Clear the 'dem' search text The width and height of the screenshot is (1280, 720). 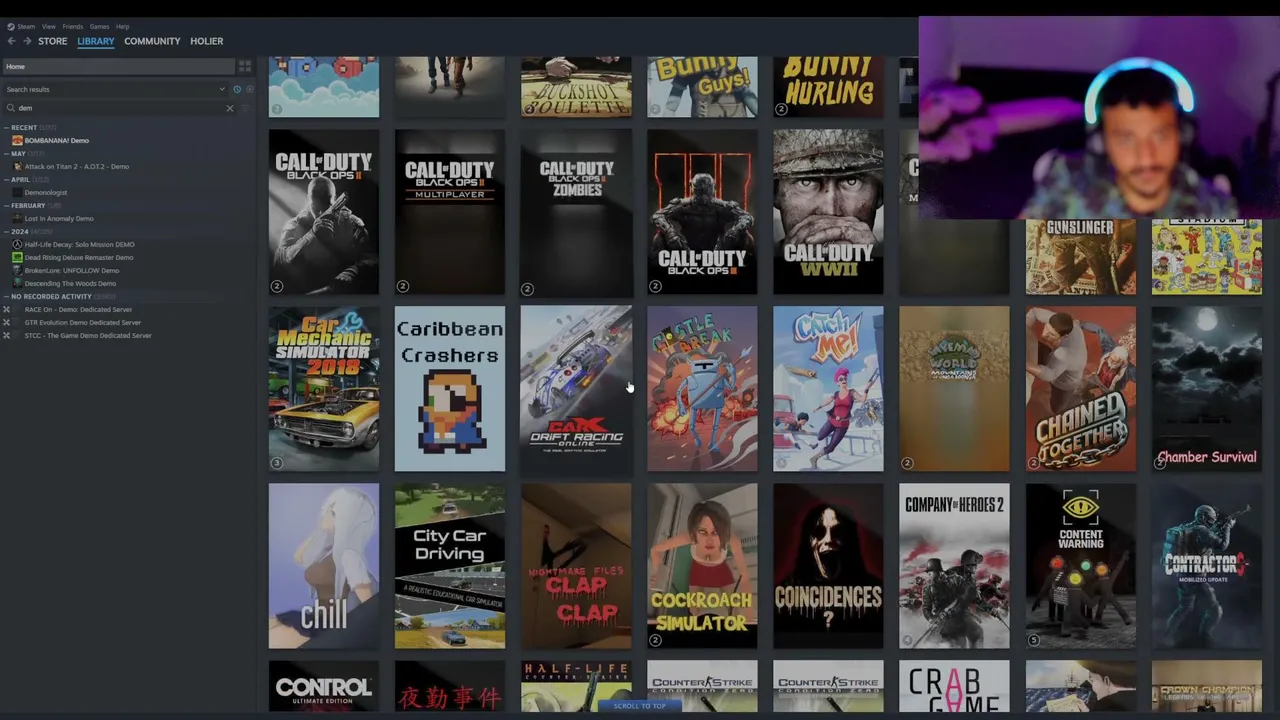(x=229, y=108)
